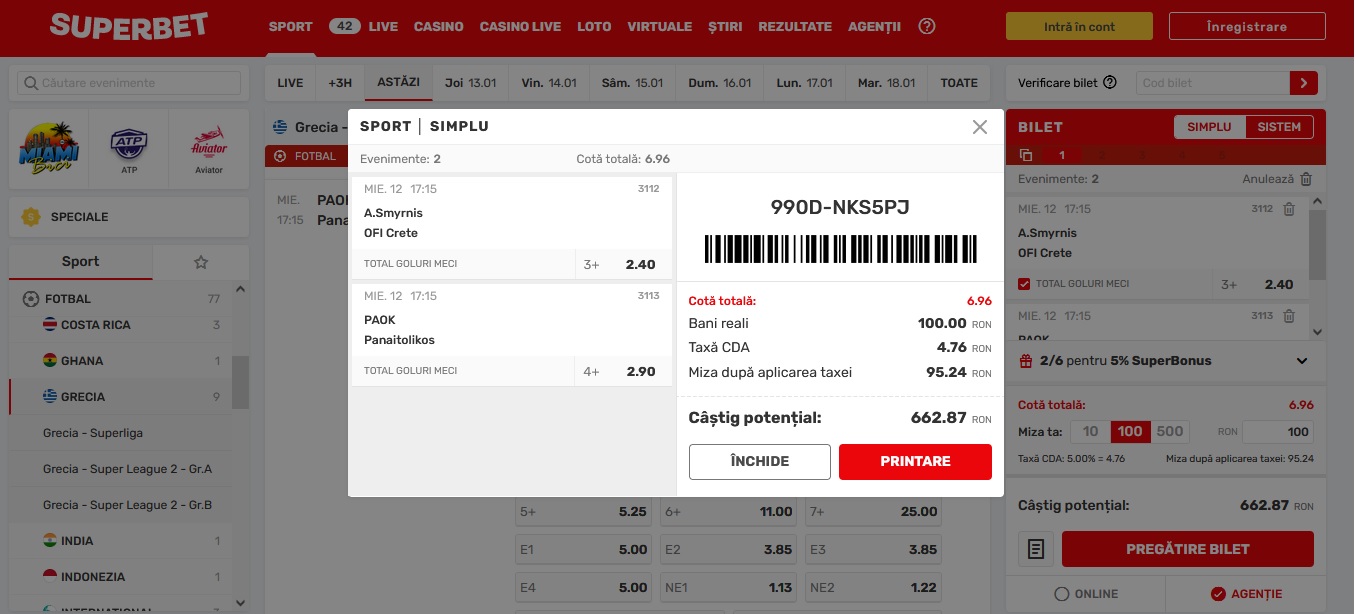1356x614 pixels.
Task: Switch to the favorites star tab
Action: (x=201, y=262)
